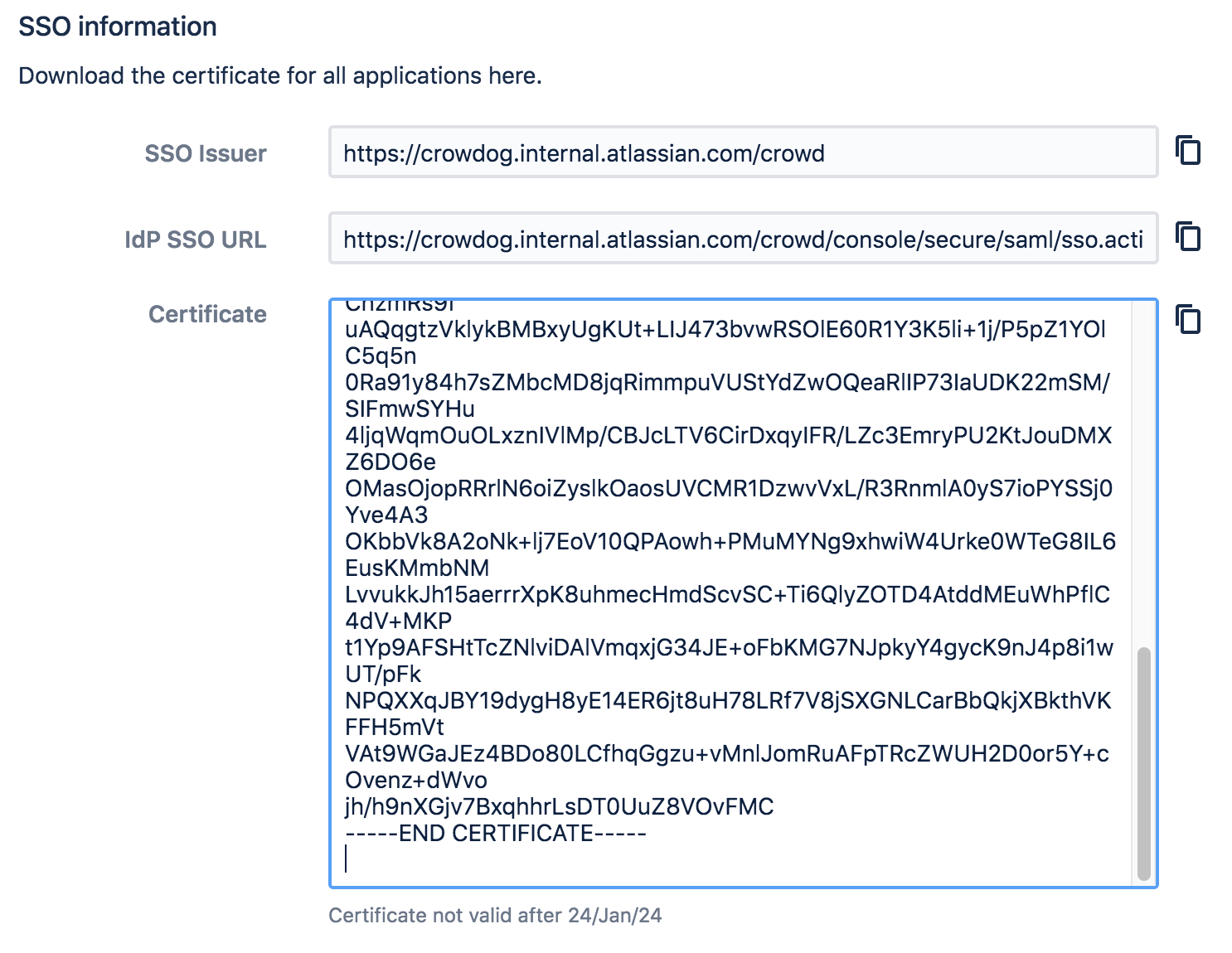Image resolution: width=1232 pixels, height=953 pixels.
Task: Click certificate line starting with OMasOjopRRrl
Action: click(x=728, y=489)
